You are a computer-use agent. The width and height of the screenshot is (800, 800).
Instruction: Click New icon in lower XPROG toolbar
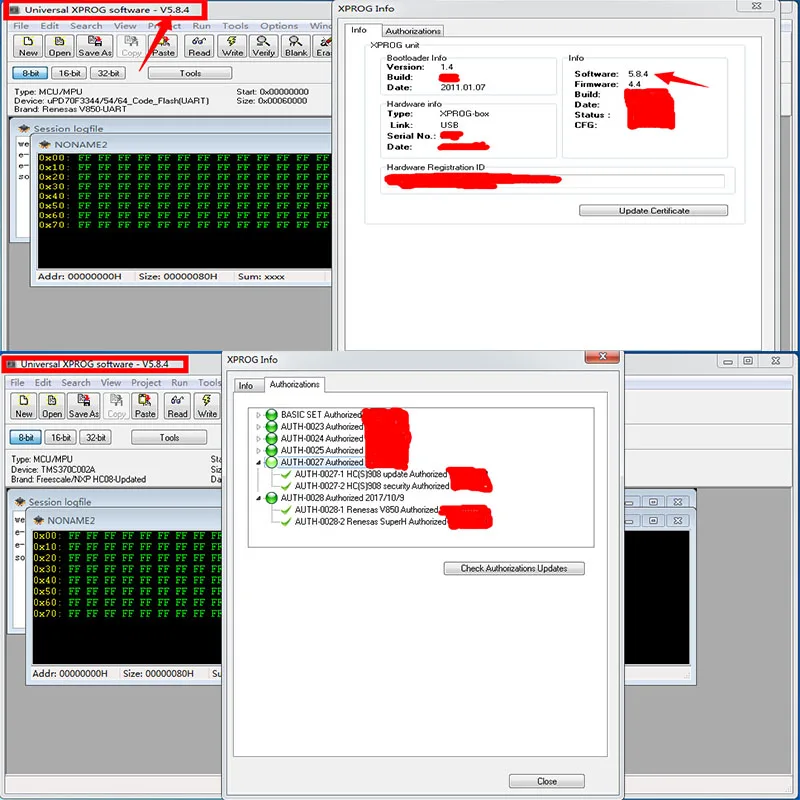pyautogui.click(x=23, y=406)
